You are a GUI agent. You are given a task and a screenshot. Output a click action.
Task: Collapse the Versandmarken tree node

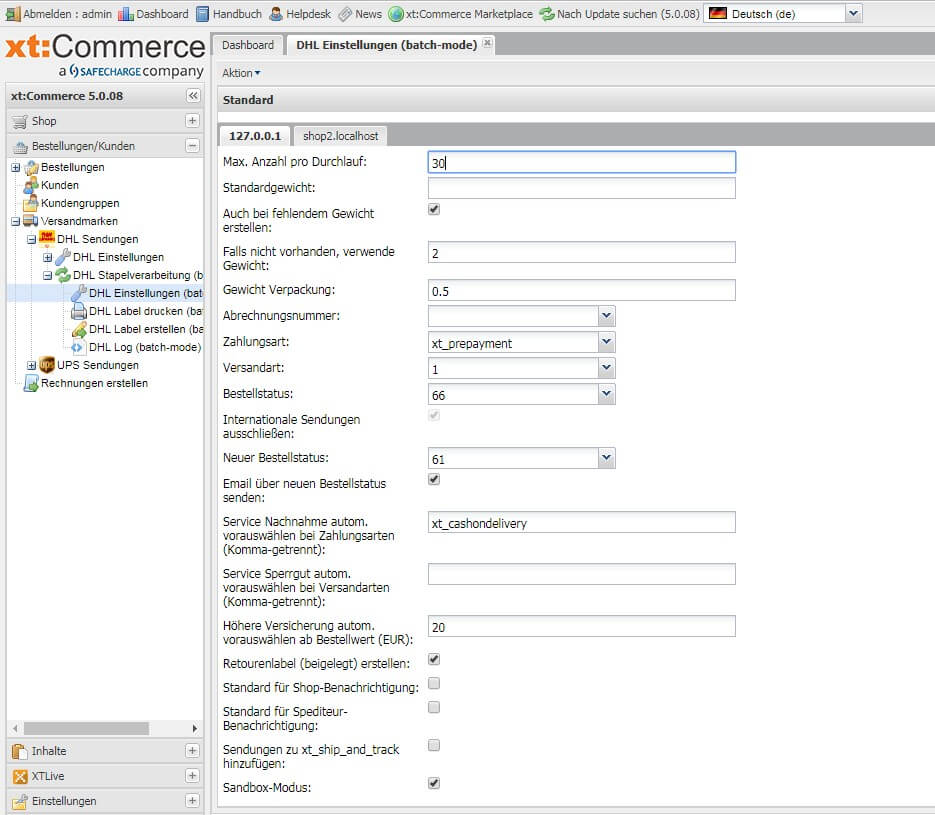pyautogui.click(x=16, y=222)
